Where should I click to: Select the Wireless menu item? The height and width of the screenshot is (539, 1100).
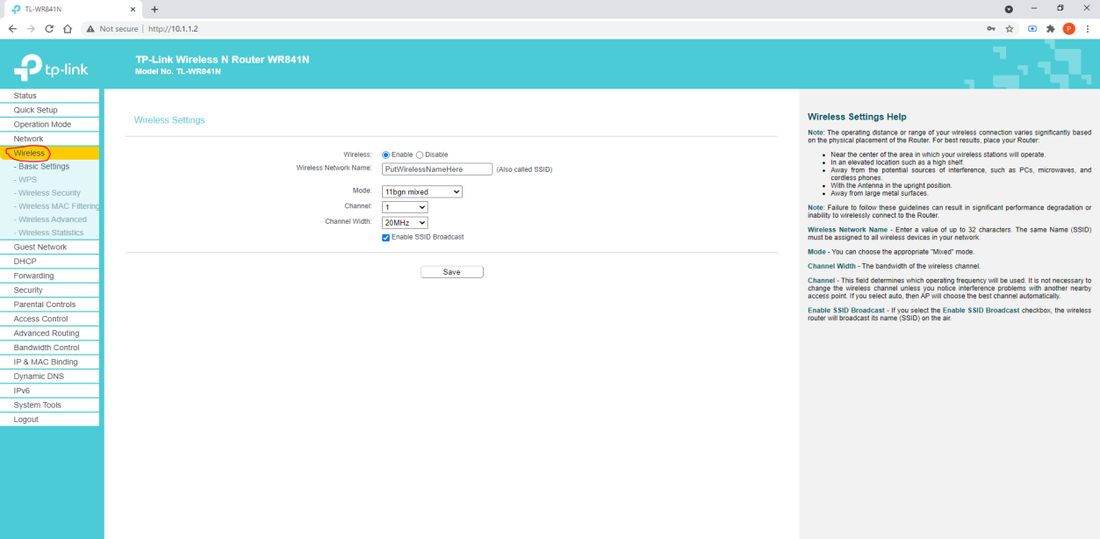49,153
